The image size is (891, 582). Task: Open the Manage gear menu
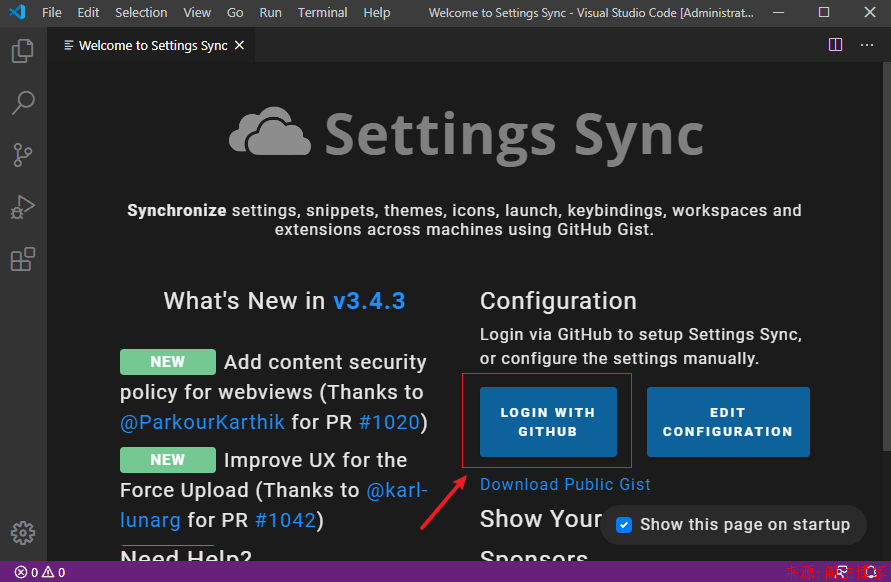pos(23,533)
